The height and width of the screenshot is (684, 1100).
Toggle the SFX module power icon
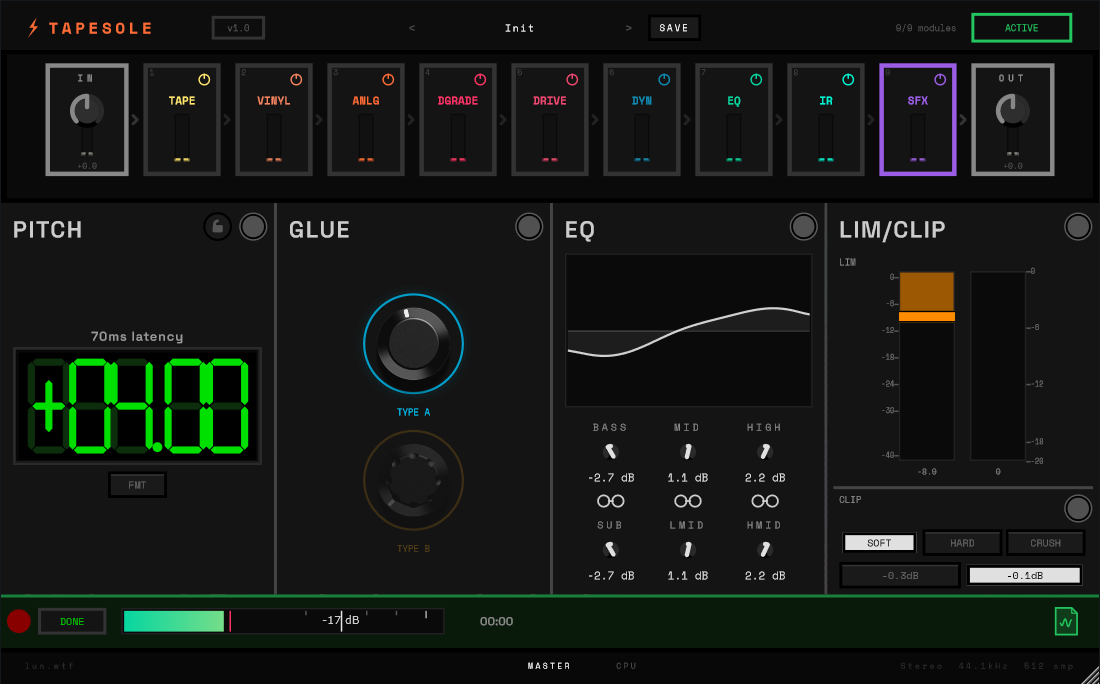tap(939, 80)
